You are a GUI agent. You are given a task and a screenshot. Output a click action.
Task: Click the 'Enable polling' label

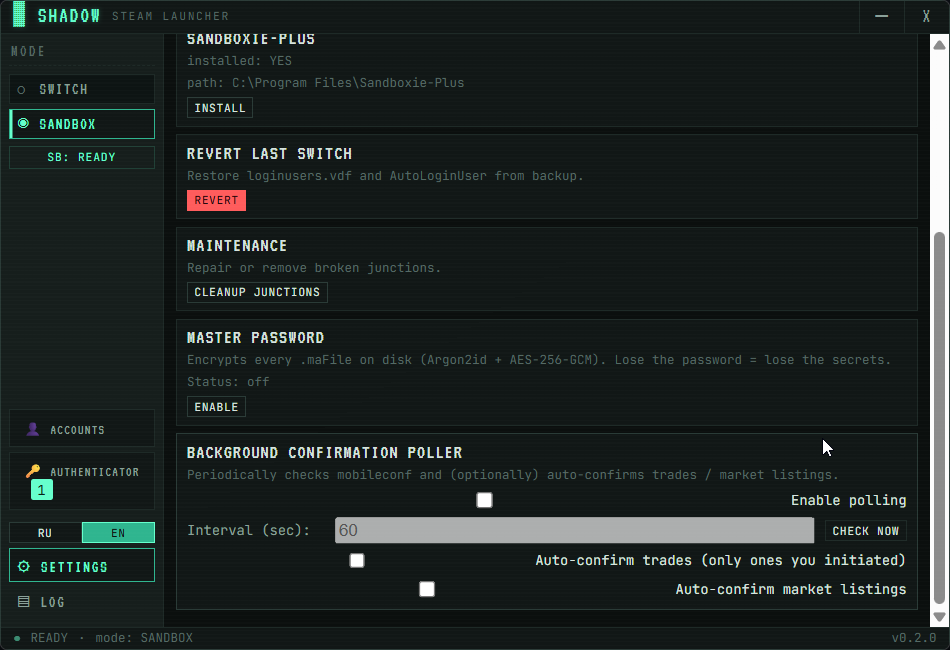[848, 500]
